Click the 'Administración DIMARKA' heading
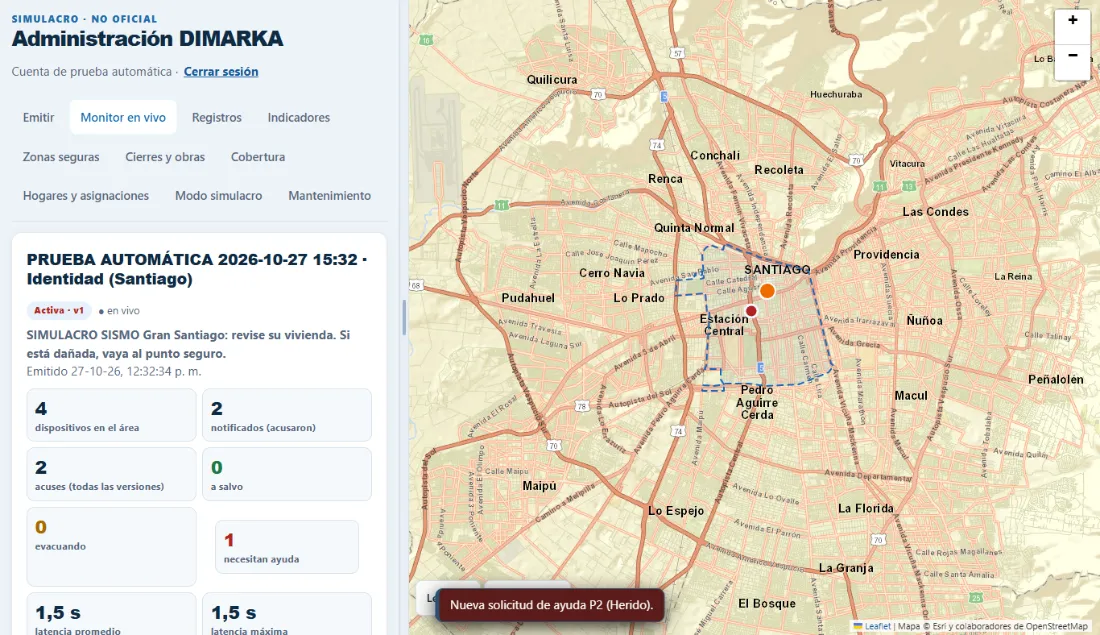This screenshot has width=1100, height=635. (x=147, y=39)
